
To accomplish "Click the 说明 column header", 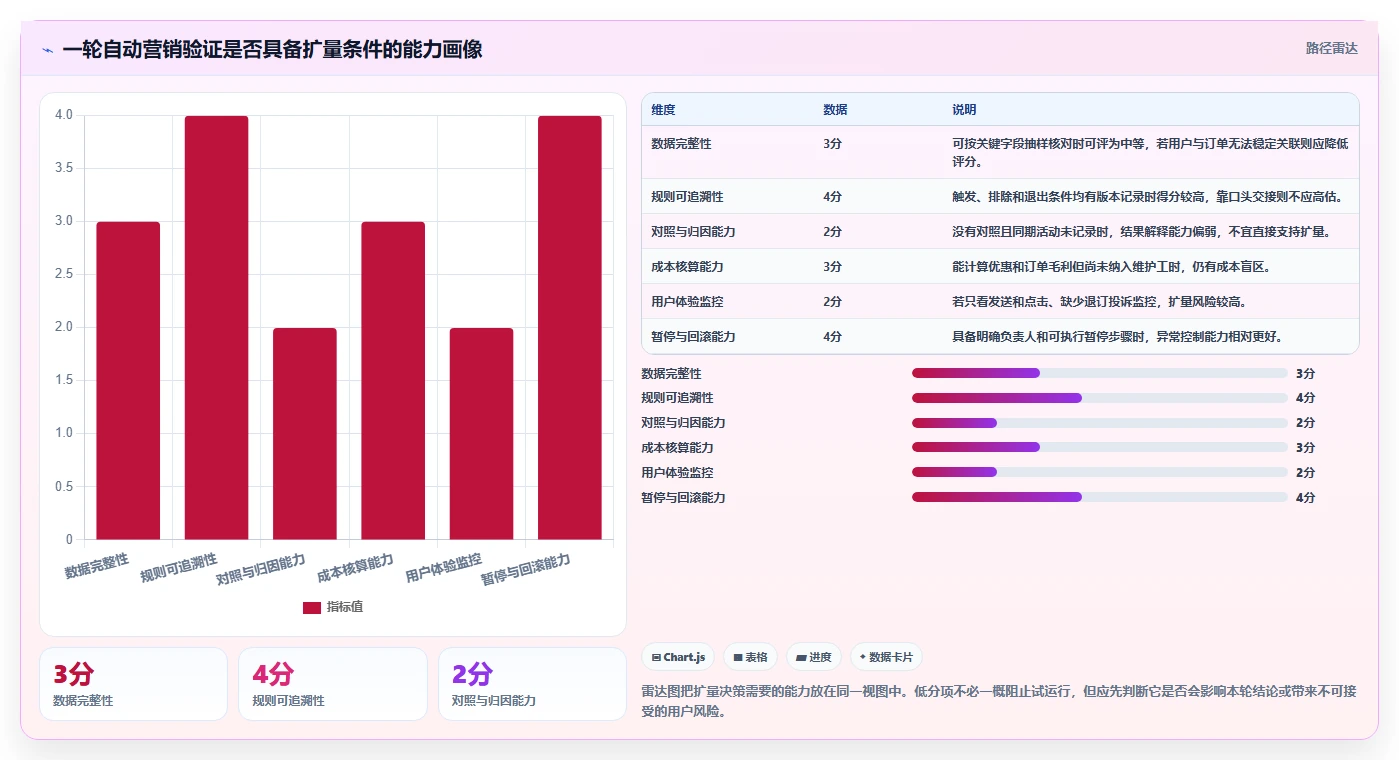I will [x=964, y=110].
